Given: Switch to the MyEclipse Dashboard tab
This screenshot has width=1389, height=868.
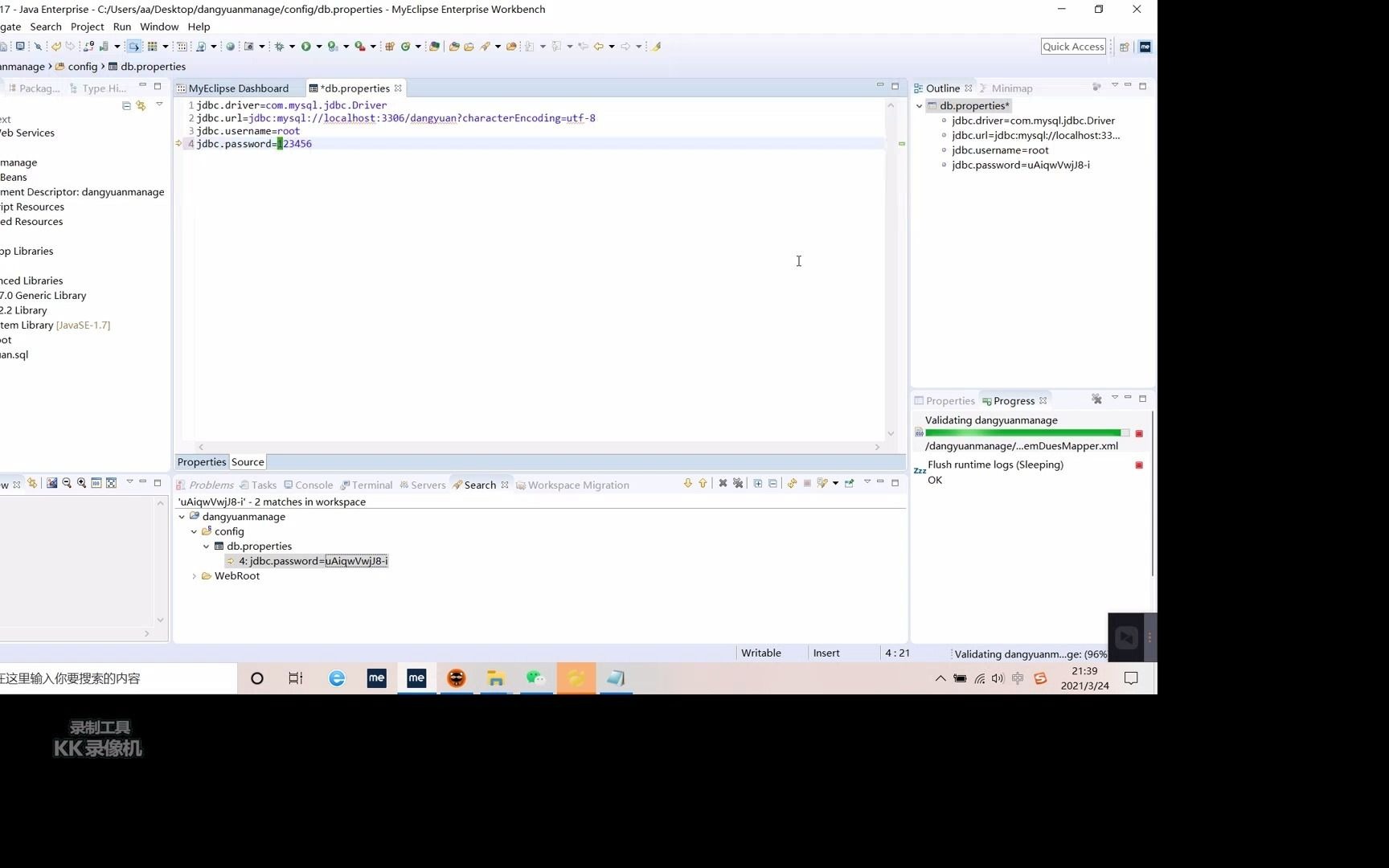Looking at the screenshot, I should coord(237,88).
